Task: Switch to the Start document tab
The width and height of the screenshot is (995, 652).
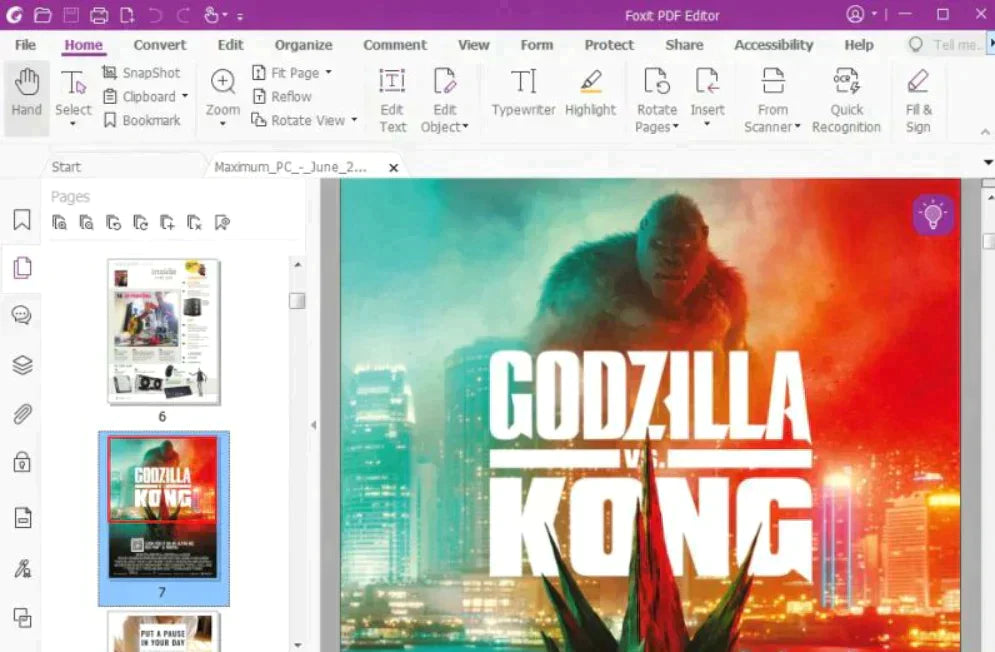Action: 66,167
